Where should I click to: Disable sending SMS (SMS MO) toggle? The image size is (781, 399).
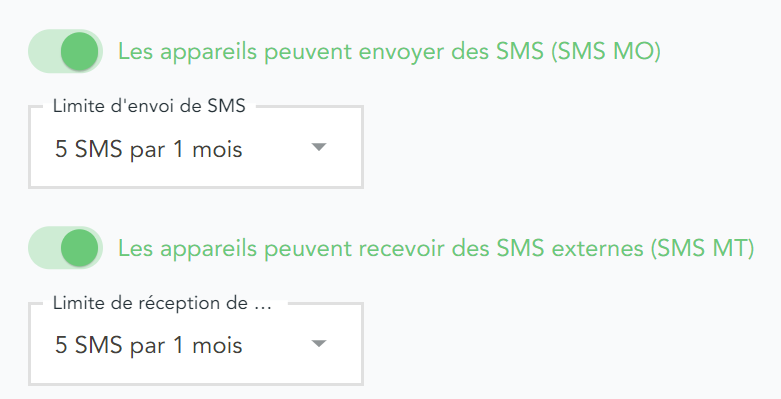click(66, 51)
